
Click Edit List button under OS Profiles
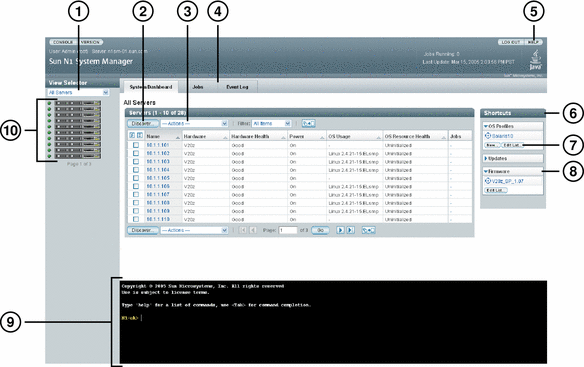512,145
